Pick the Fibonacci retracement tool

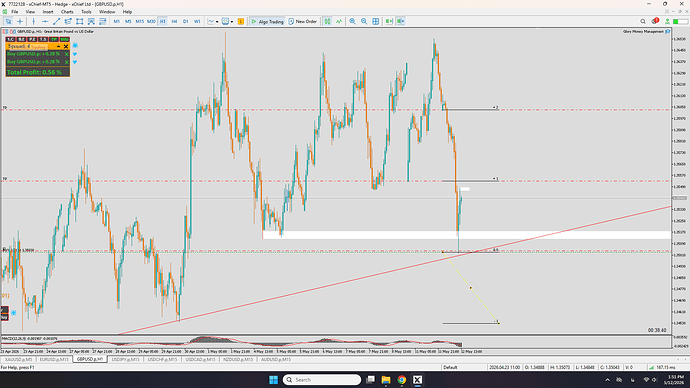point(91,21)
